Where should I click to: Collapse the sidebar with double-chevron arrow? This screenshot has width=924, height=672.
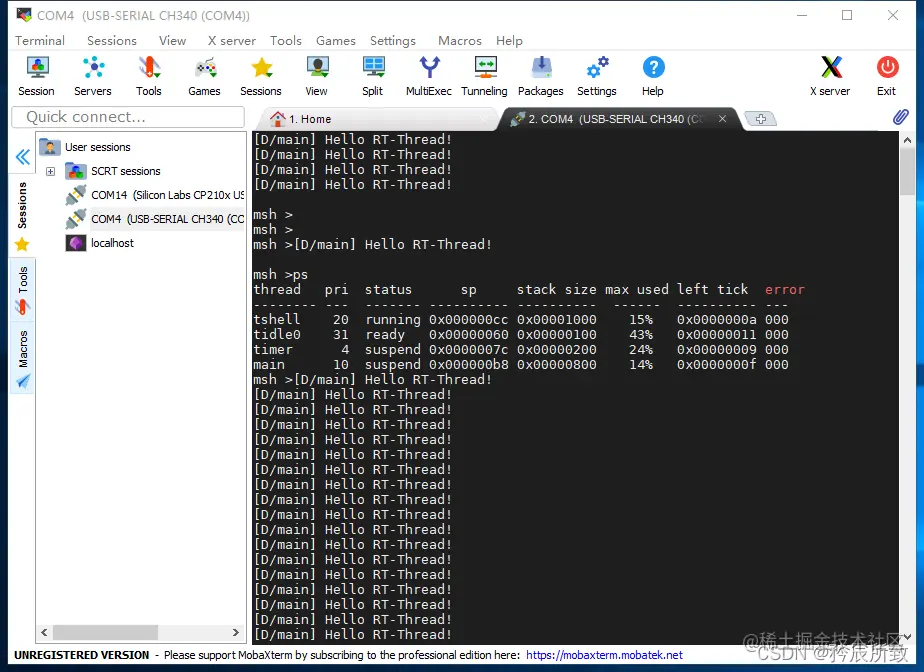(x=22, y=157)
